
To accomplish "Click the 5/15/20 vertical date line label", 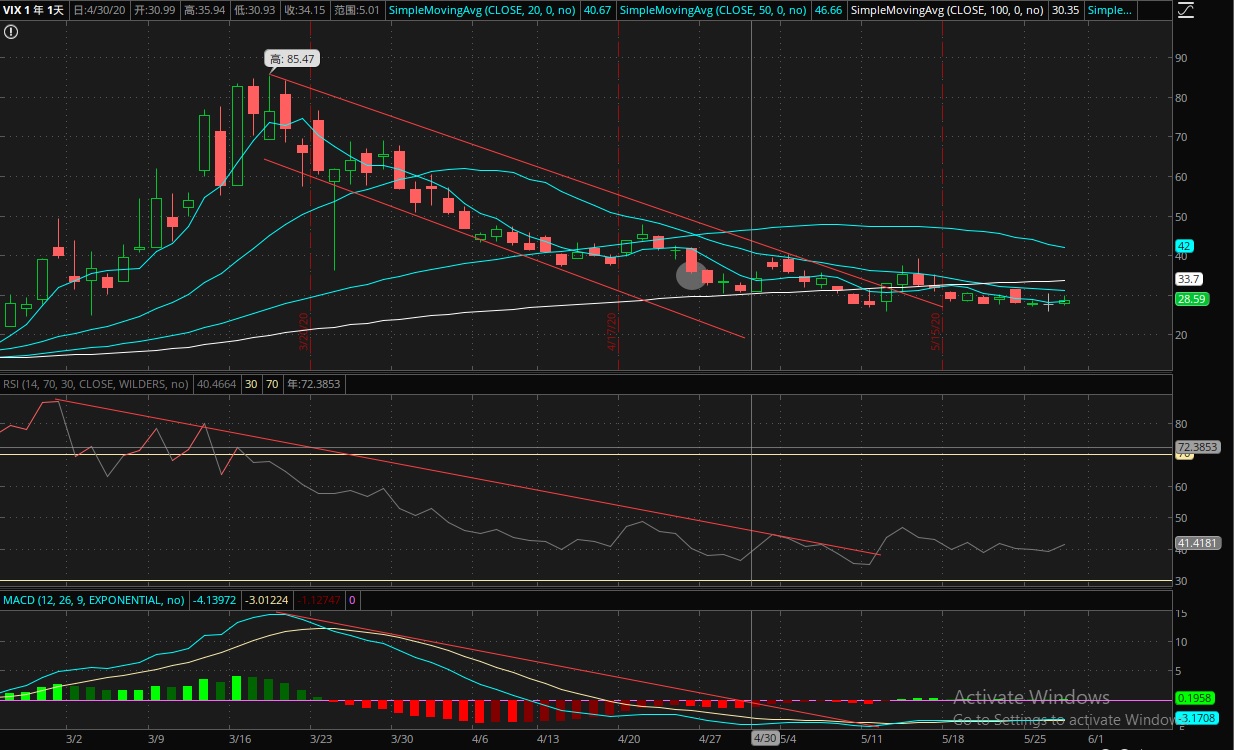I will point(937,329).
